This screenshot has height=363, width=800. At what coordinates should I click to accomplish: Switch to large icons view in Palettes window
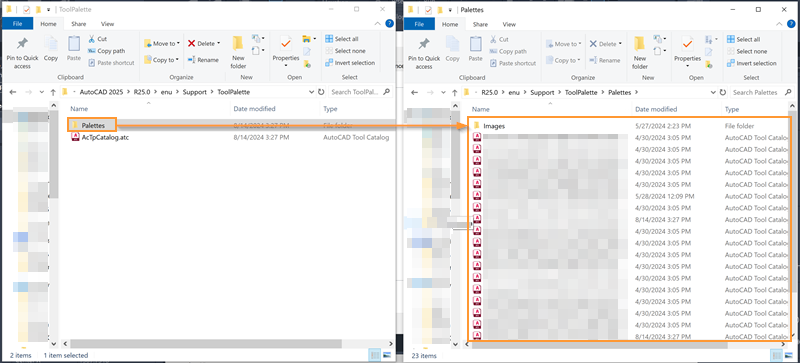coord(788,355)
